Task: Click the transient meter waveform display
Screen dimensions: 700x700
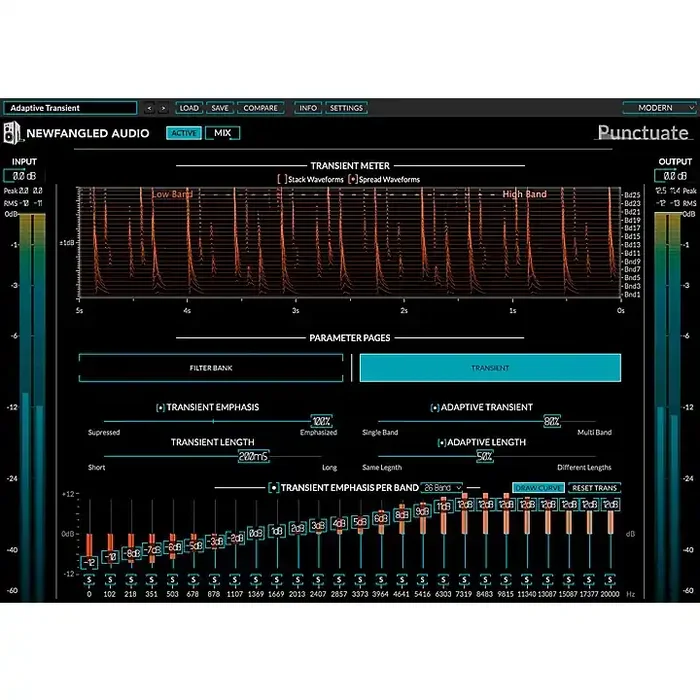Action: [x=349, y=243]
